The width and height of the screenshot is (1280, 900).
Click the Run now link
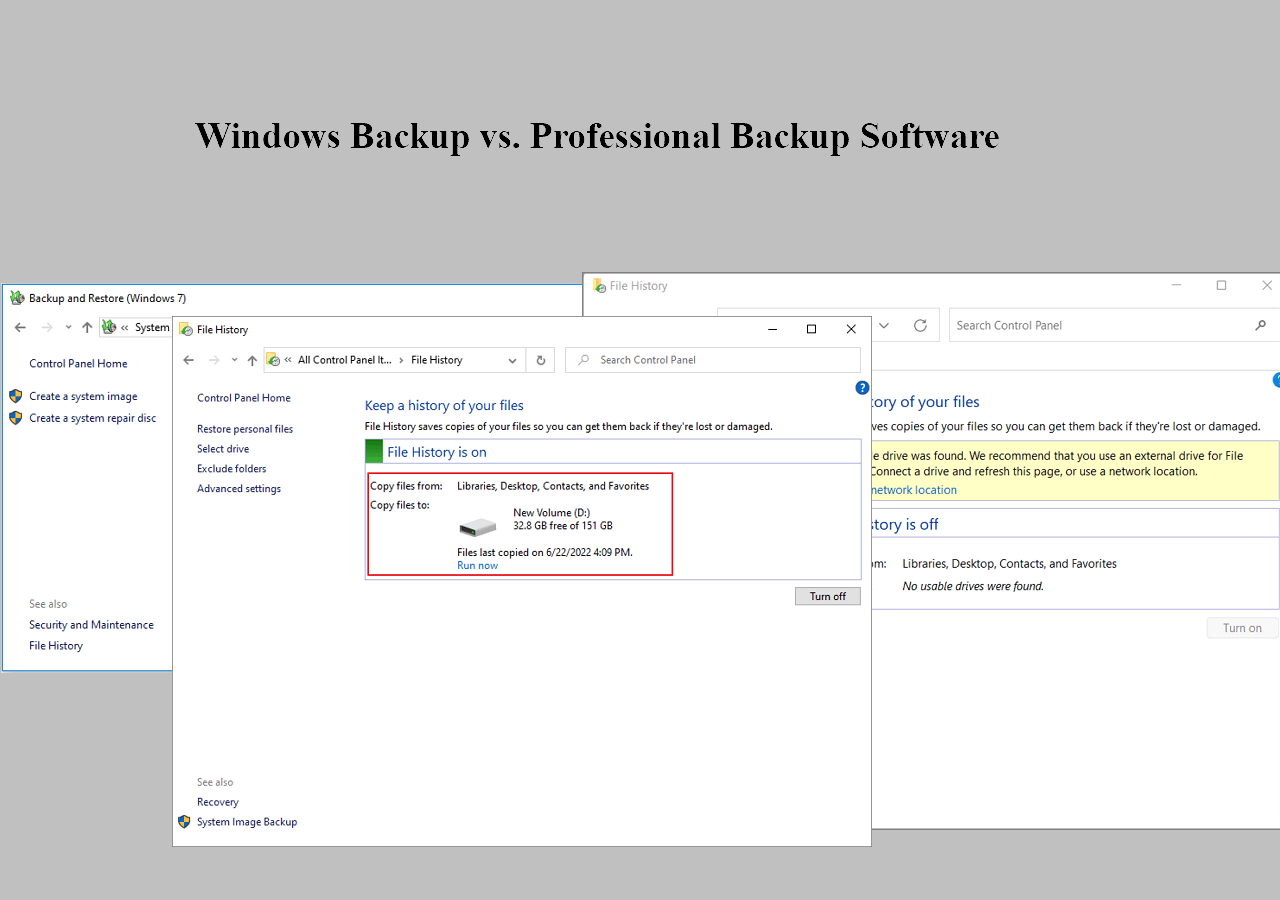(477, 566)
